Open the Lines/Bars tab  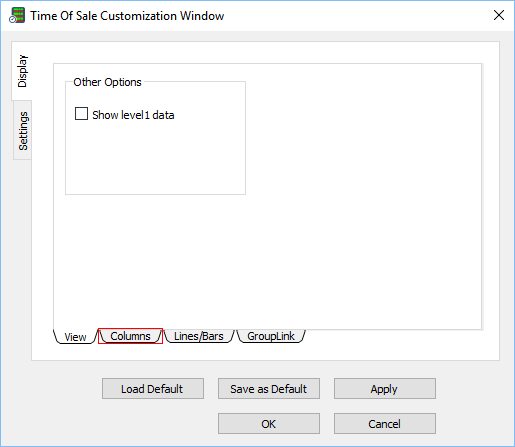coord(199,336)
